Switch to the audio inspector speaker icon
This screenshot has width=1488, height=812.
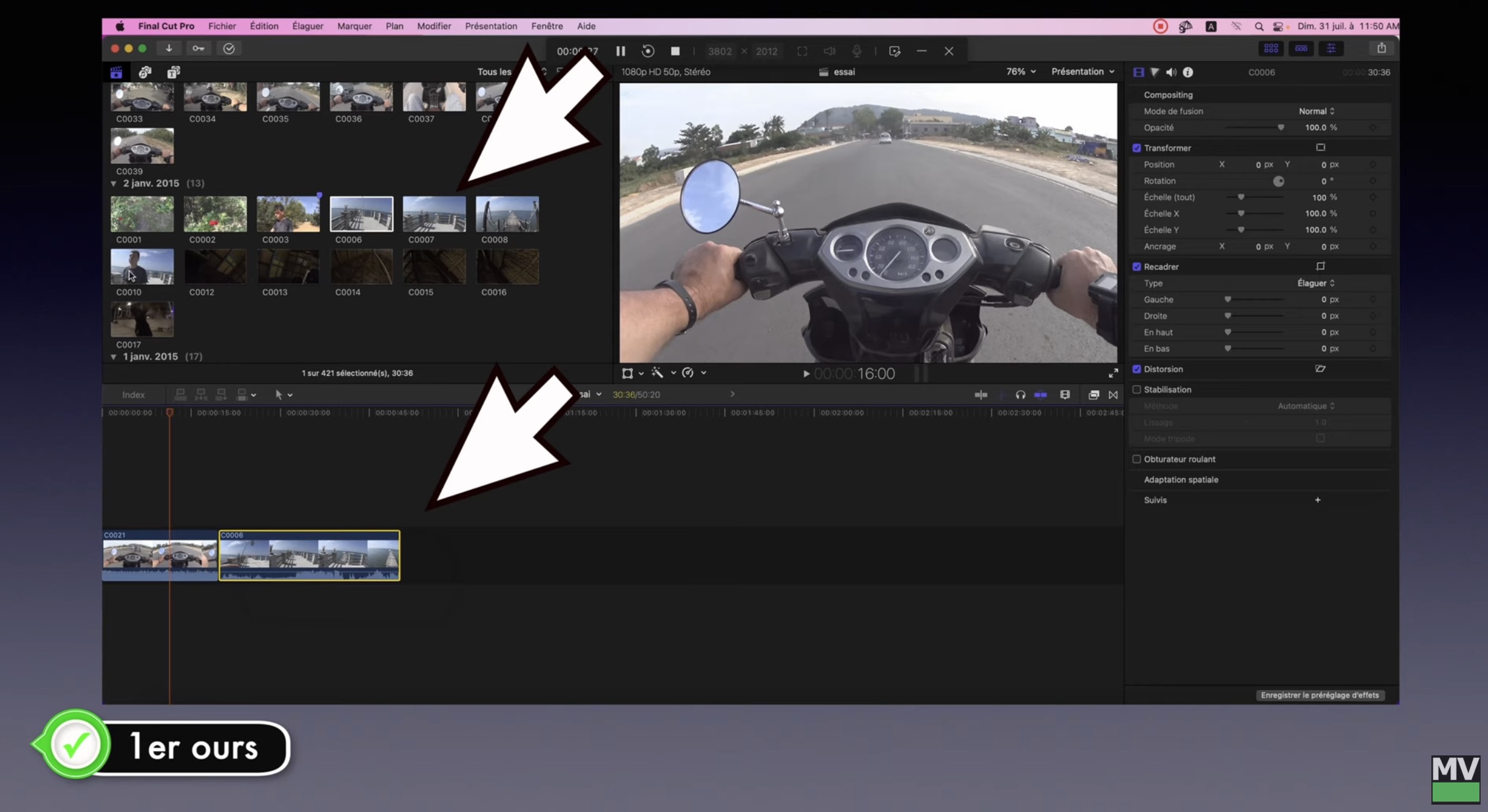click(1171, 73)
